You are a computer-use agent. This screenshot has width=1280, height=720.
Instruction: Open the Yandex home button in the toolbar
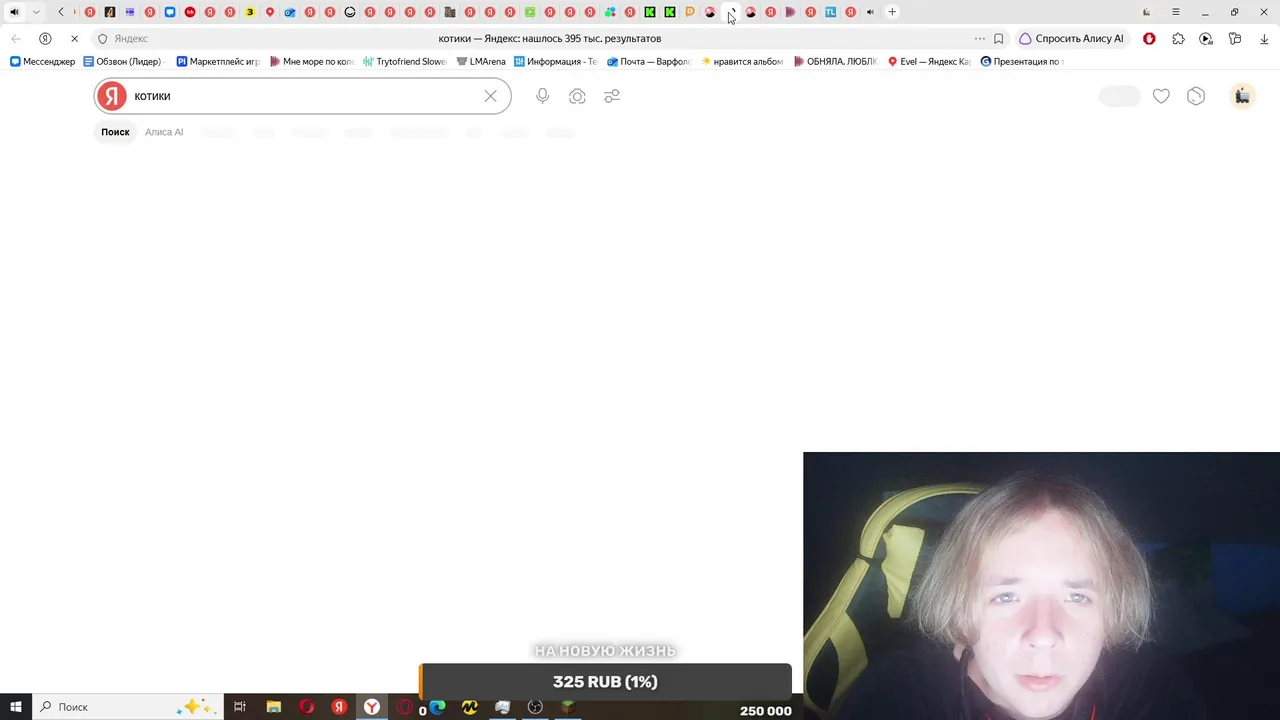click(x=45, y=38)
